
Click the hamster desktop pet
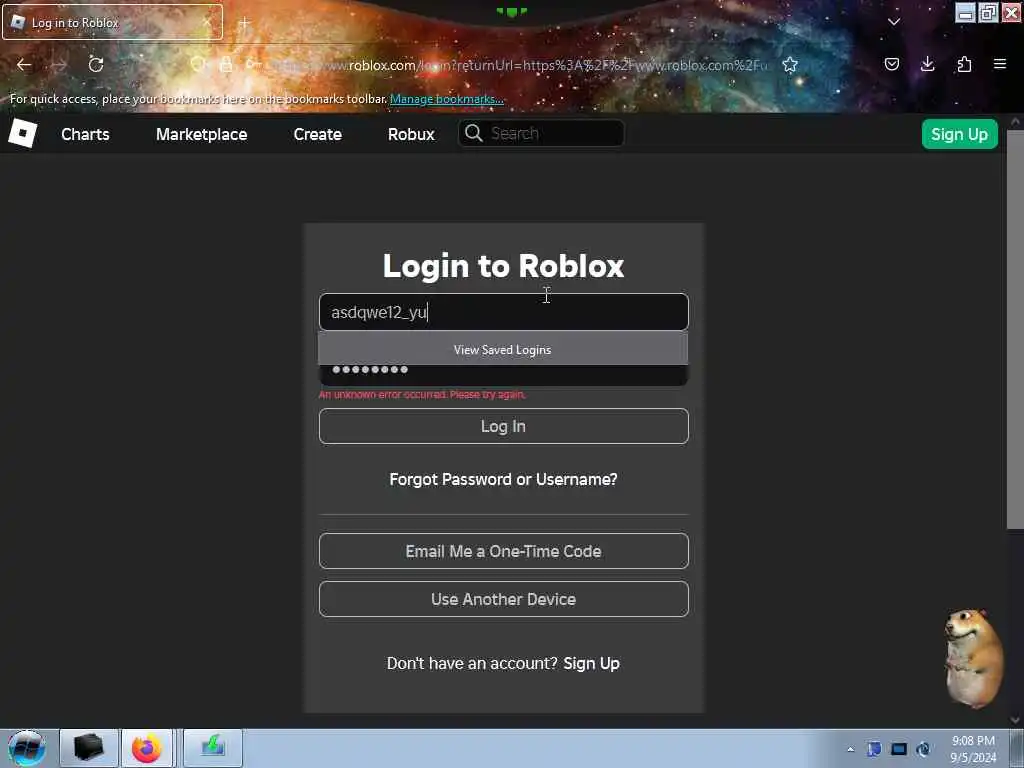tap(973, 658)
